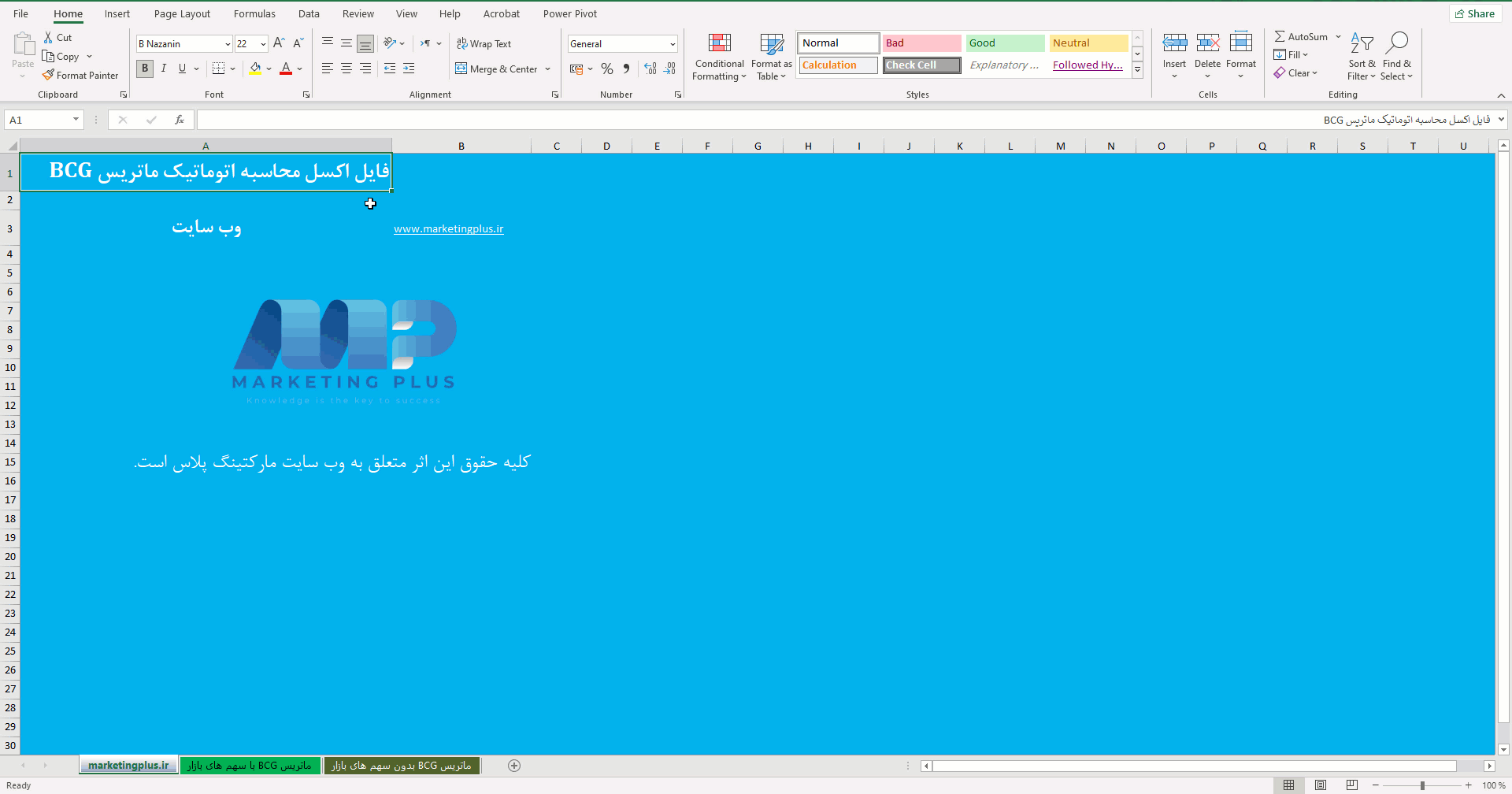Expand the Merge & Center dropdown arrow
This screenshot has width=1512, height=794.
point(547,69)
